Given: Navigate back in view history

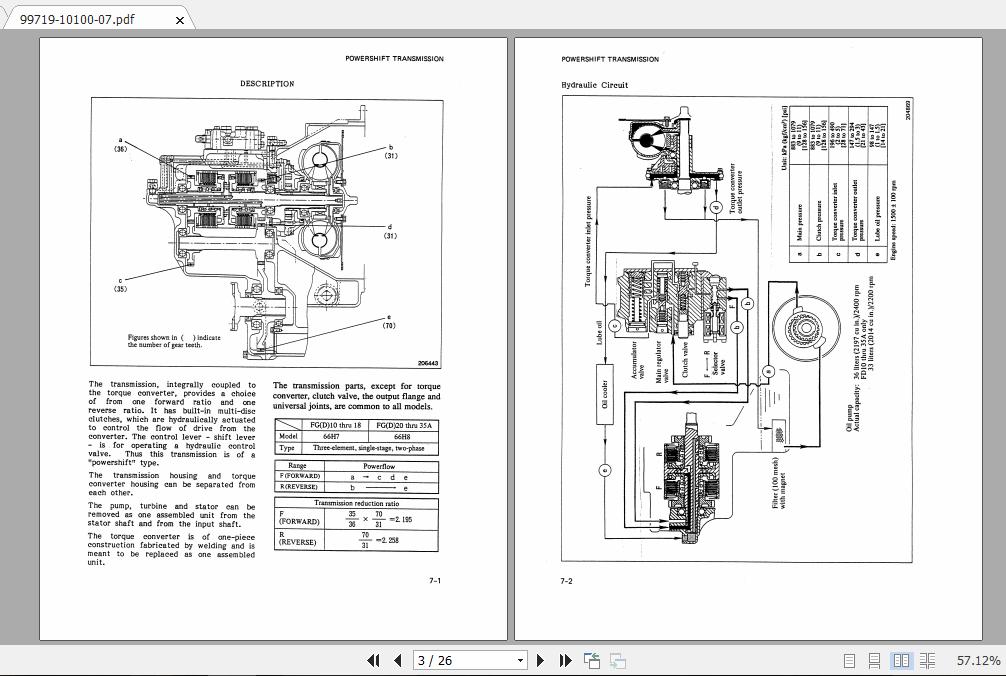Looking at the screenshot, I should click(x=590, y=660).
